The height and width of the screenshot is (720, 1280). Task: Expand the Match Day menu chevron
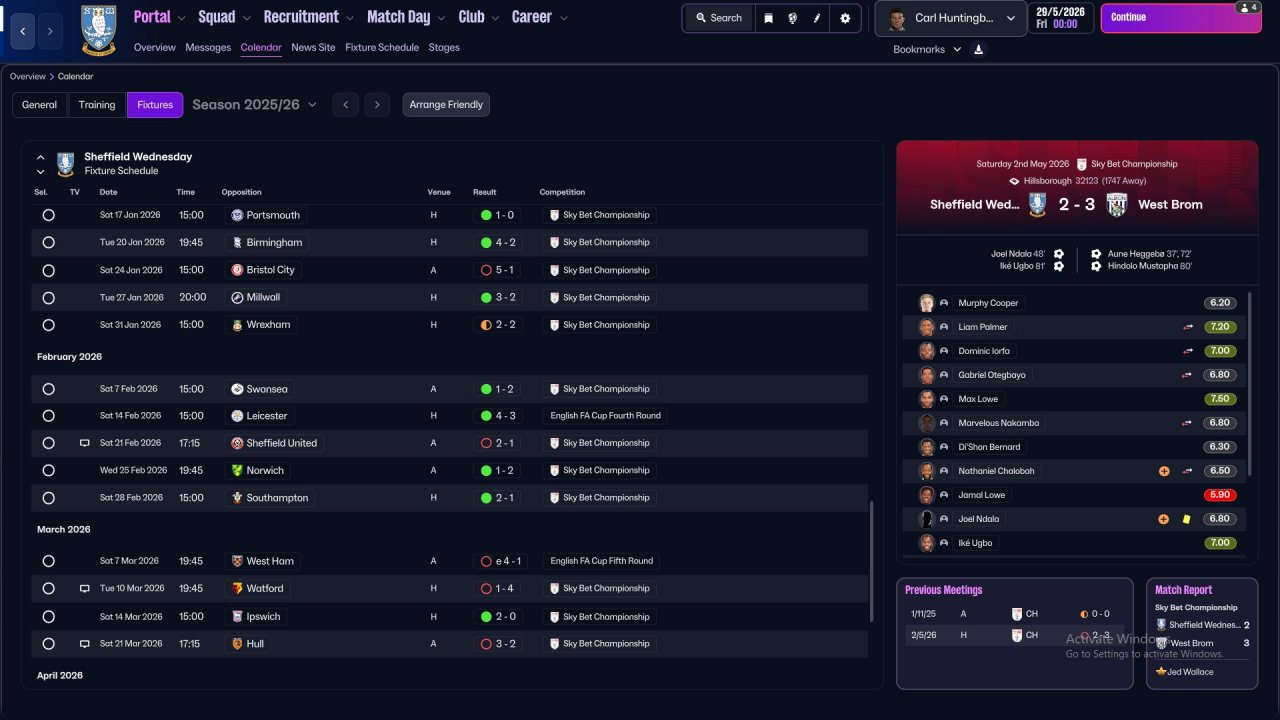point(441,18)
